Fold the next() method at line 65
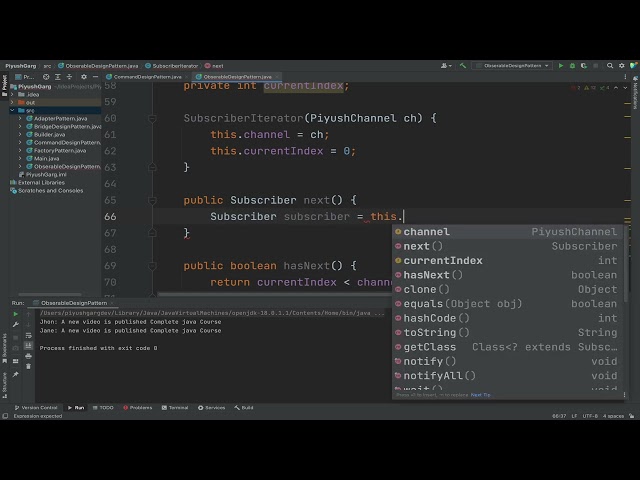Viewport: 640px width, 480px height. pyautogui.click(x=152, y=200)
